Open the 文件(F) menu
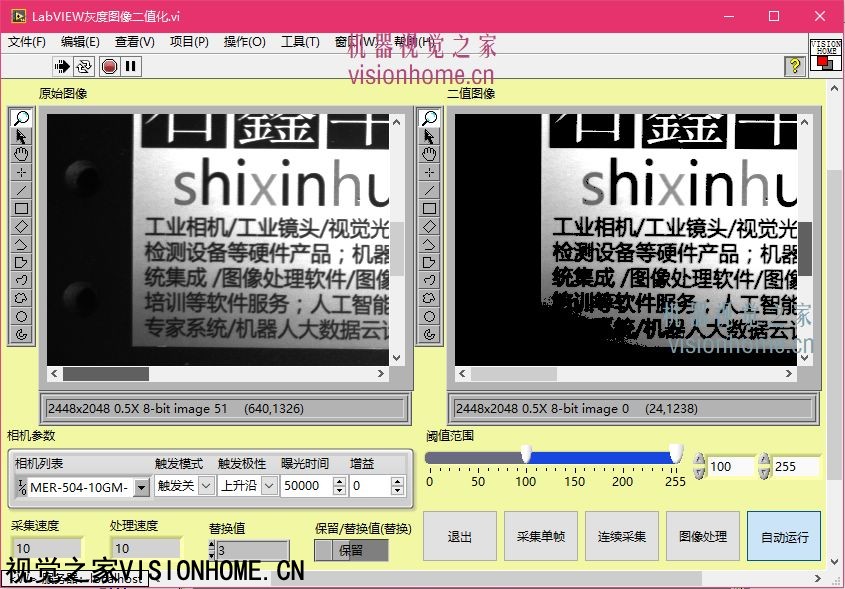The width and height of the screenshot is (845, 589). (27, 42)
